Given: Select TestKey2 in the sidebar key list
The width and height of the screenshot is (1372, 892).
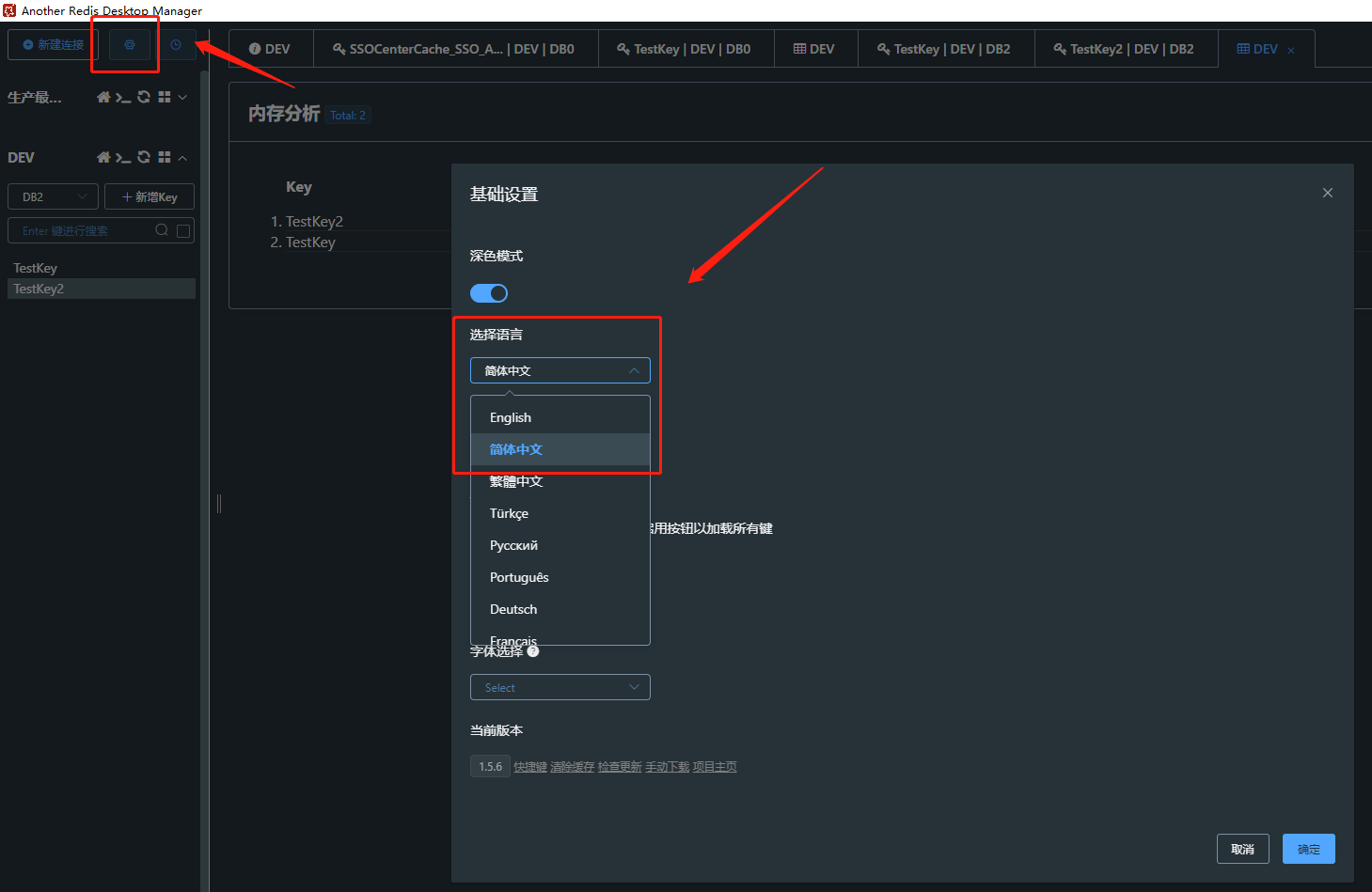Looking at the screenshot, I should 102,289.
